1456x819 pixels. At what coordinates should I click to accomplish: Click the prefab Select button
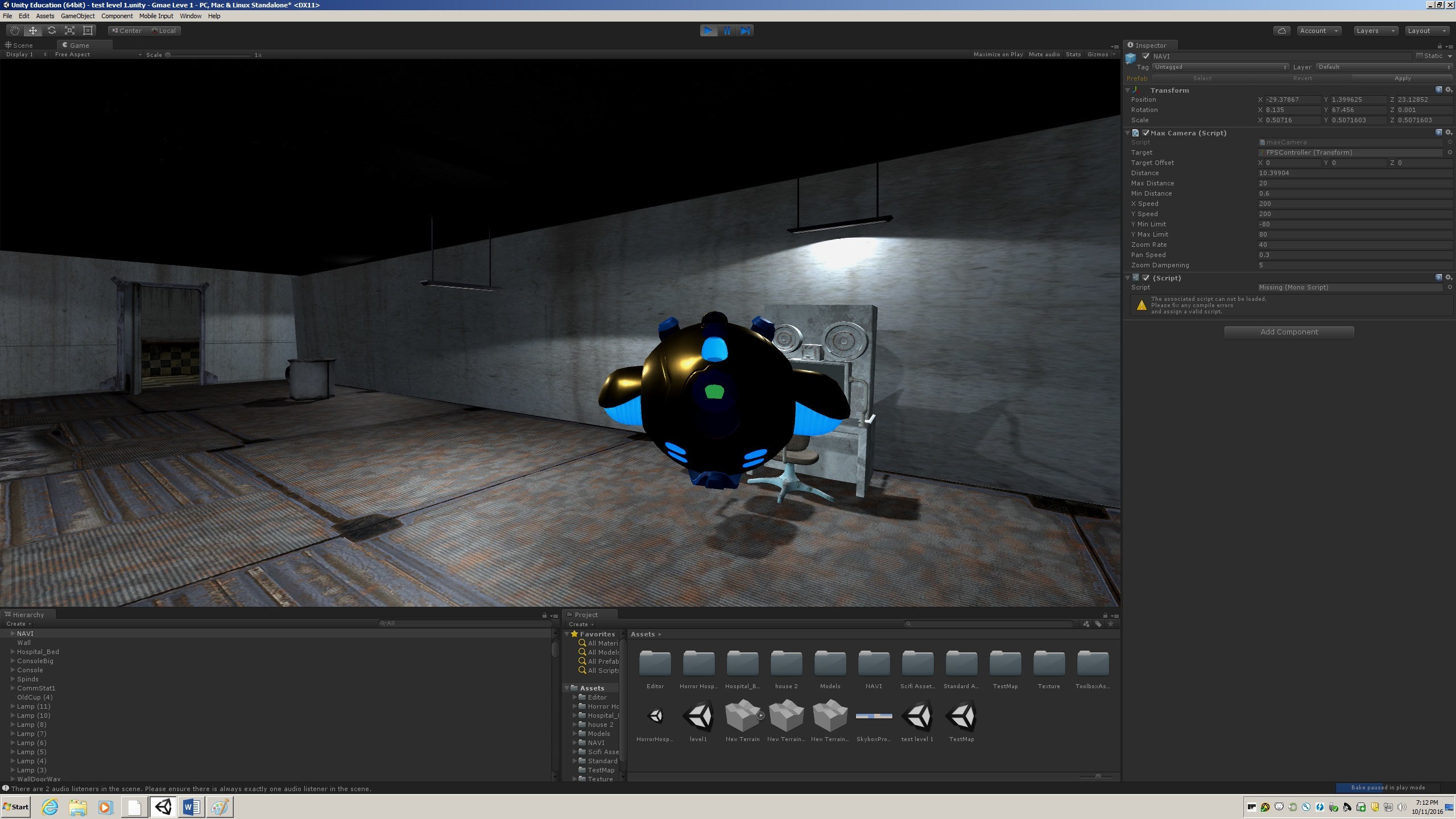point(1202,78)
